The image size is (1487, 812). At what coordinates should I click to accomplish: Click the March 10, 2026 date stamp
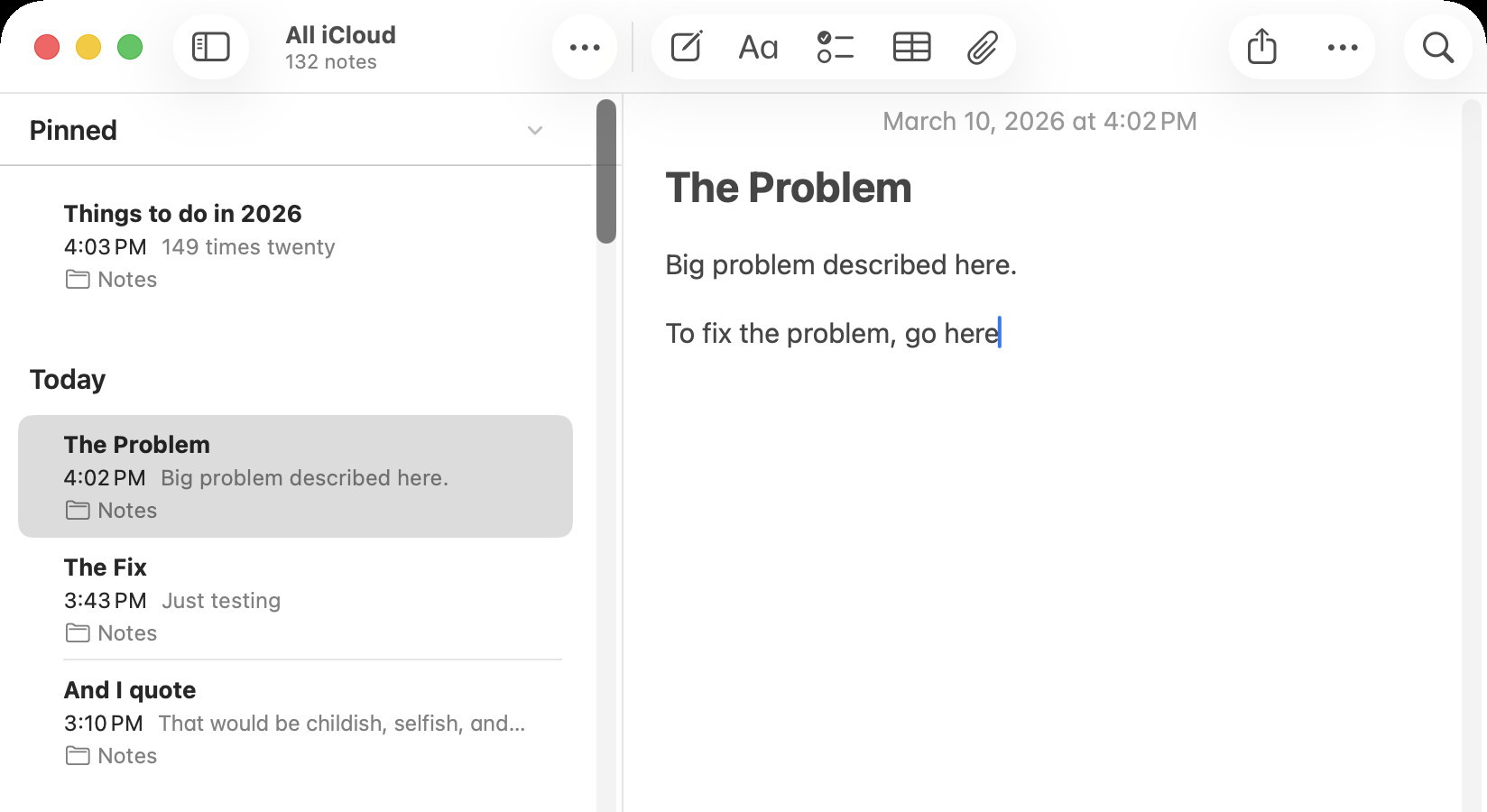1039,122
